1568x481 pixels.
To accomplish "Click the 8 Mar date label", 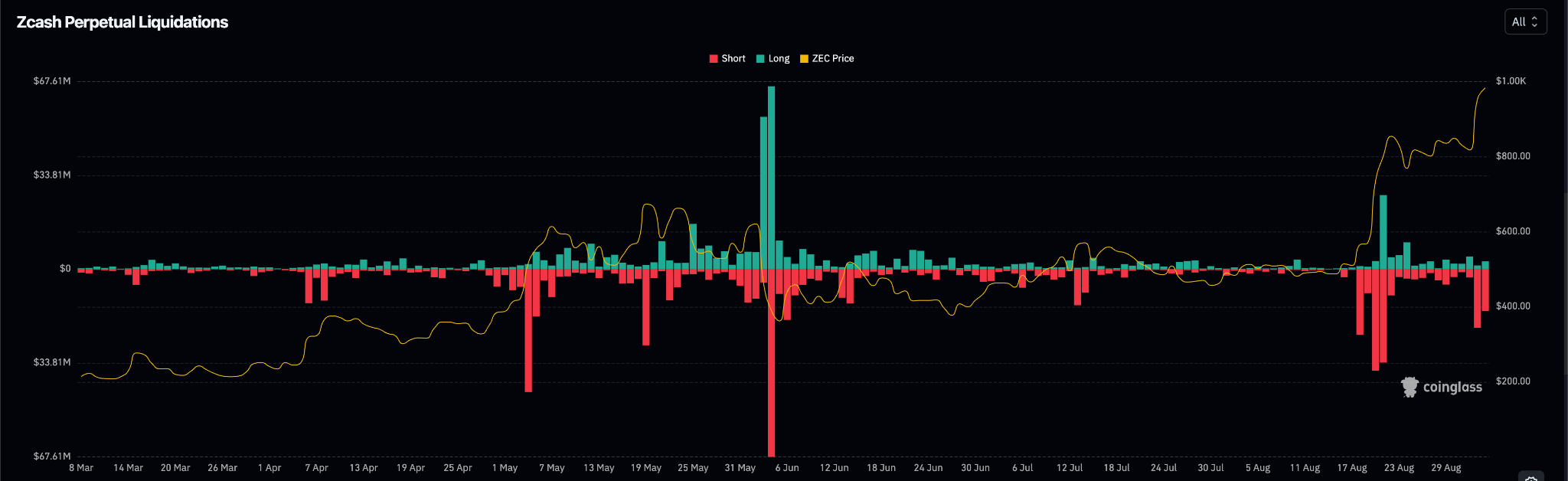I will 81,468.
